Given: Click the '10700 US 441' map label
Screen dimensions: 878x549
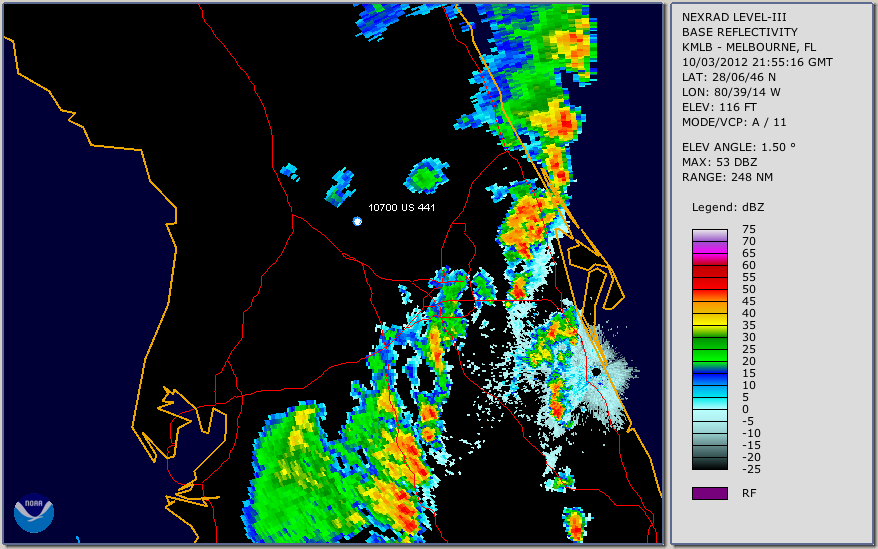Looking at the screenshot, I should click(401, 207).
